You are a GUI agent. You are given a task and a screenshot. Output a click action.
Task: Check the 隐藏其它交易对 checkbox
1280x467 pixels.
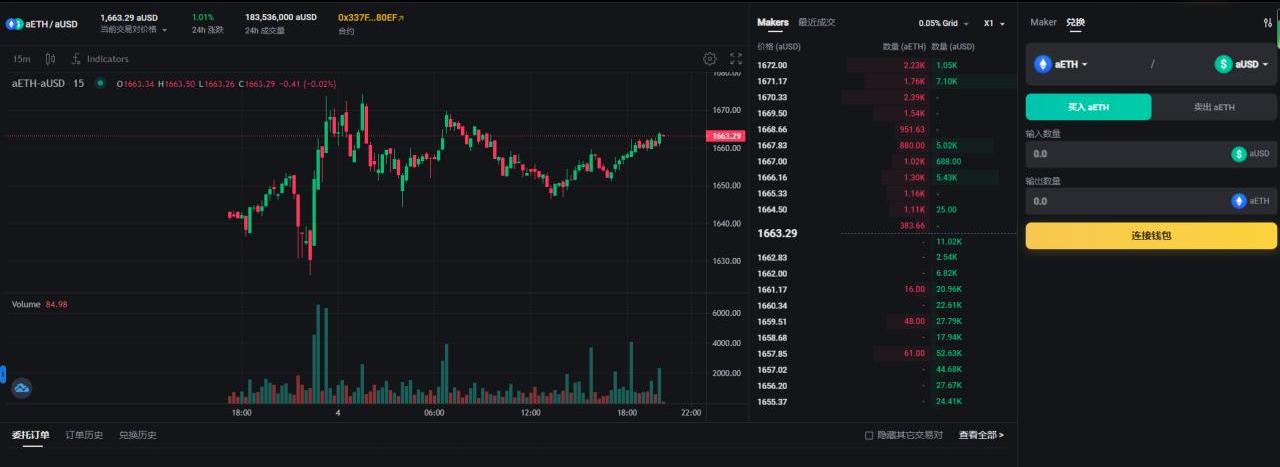click(869, 435)
